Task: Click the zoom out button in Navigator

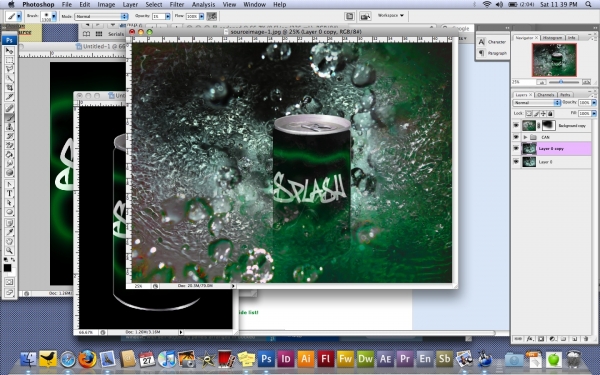Action: 541,82
